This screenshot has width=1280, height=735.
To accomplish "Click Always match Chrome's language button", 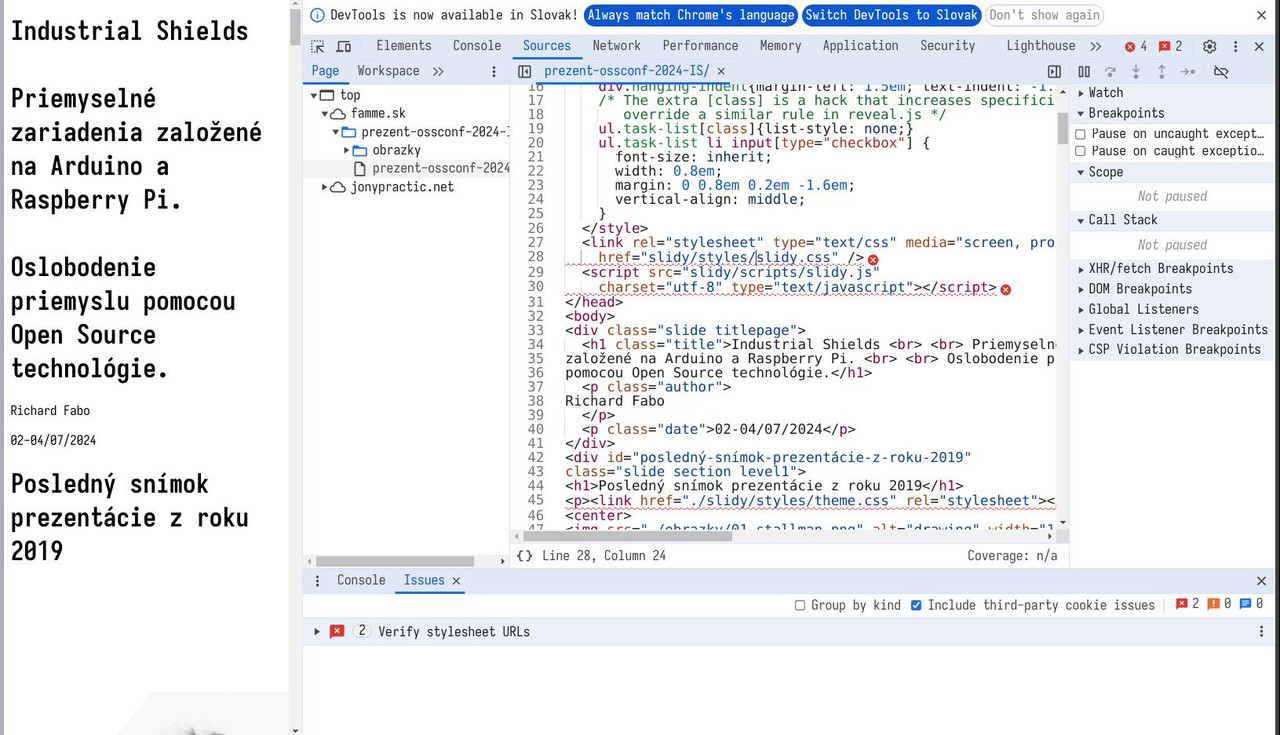I will pos(690,15).
